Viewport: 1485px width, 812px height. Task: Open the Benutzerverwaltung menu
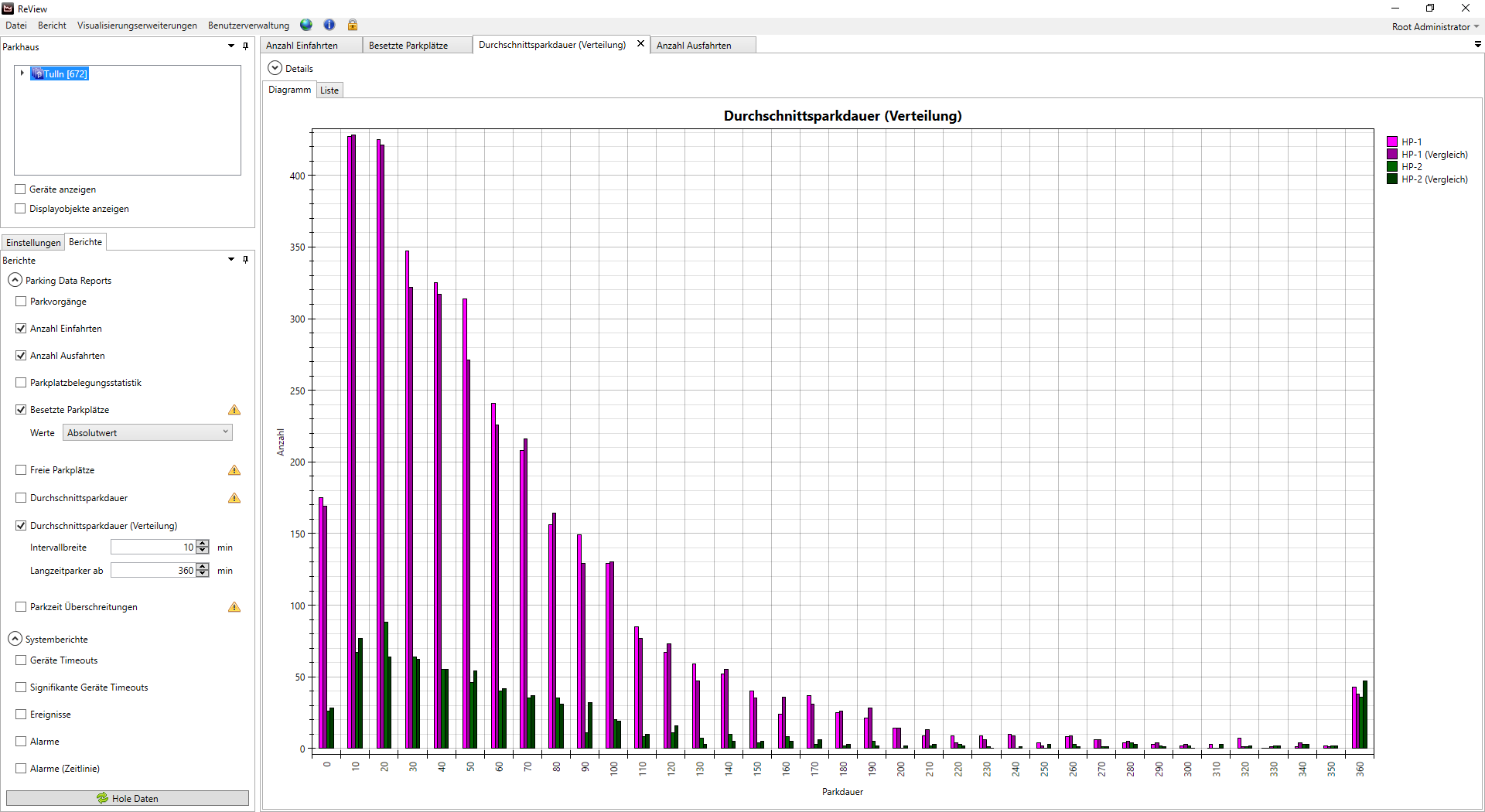(x=248, y=26)
